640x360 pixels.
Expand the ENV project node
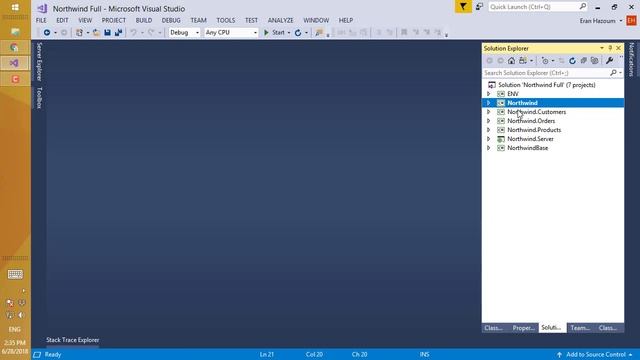[489, 94]
